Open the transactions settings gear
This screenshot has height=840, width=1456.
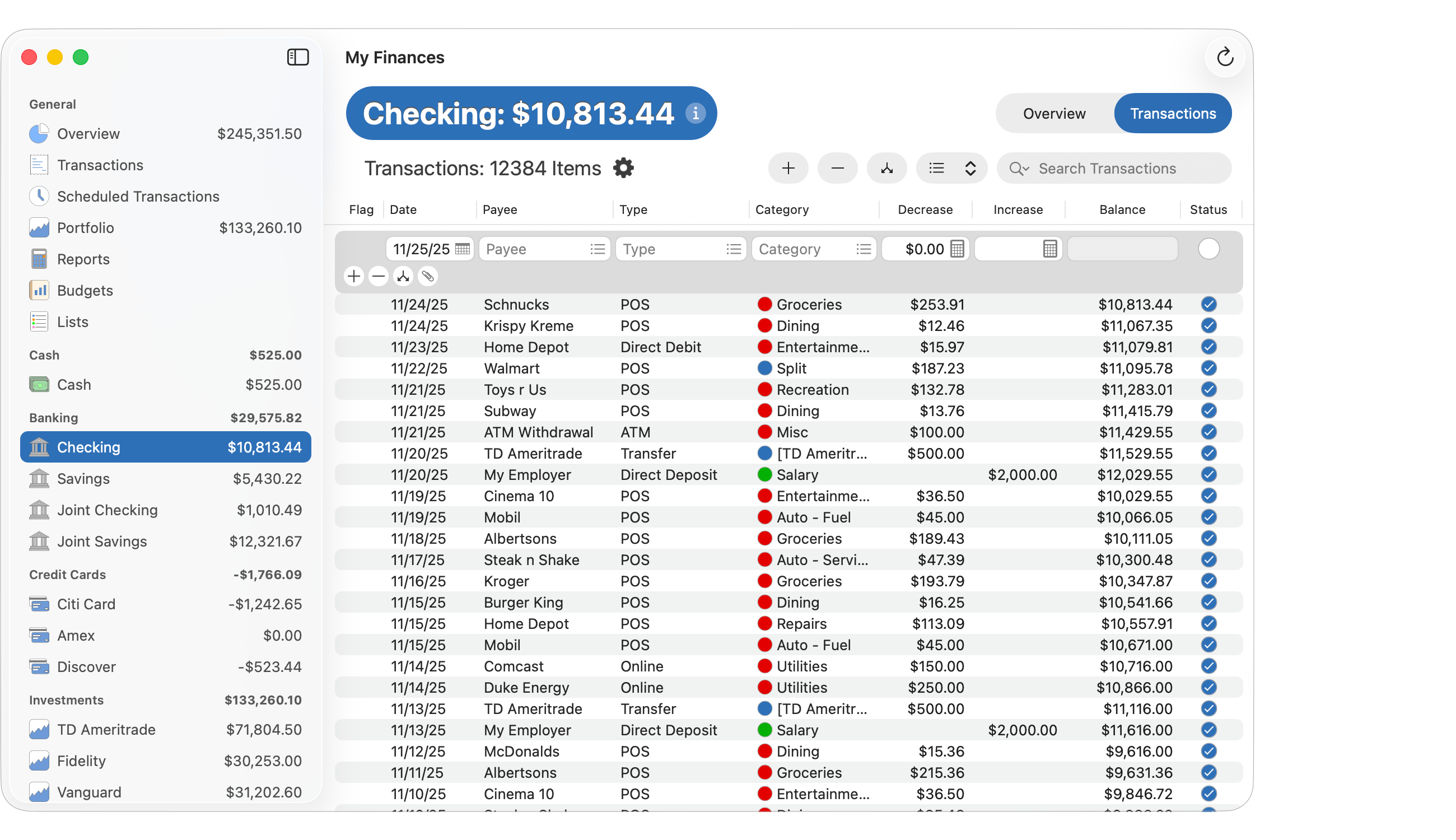[623, 169]
